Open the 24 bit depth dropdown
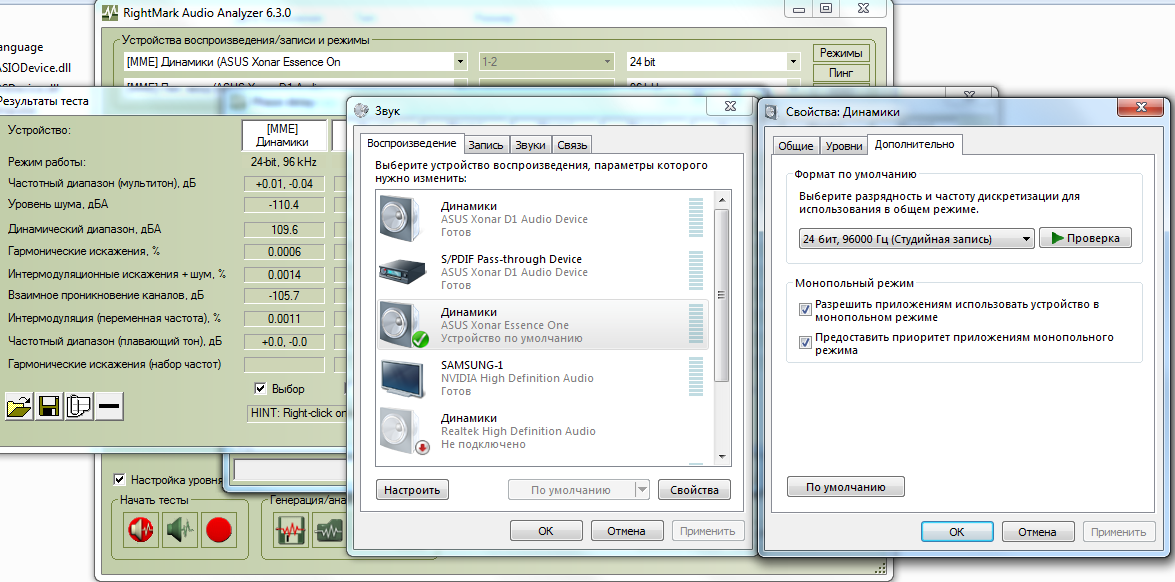Image resolution: width=1175 pixels, height=582 pixels. click(x=793, y=61)
